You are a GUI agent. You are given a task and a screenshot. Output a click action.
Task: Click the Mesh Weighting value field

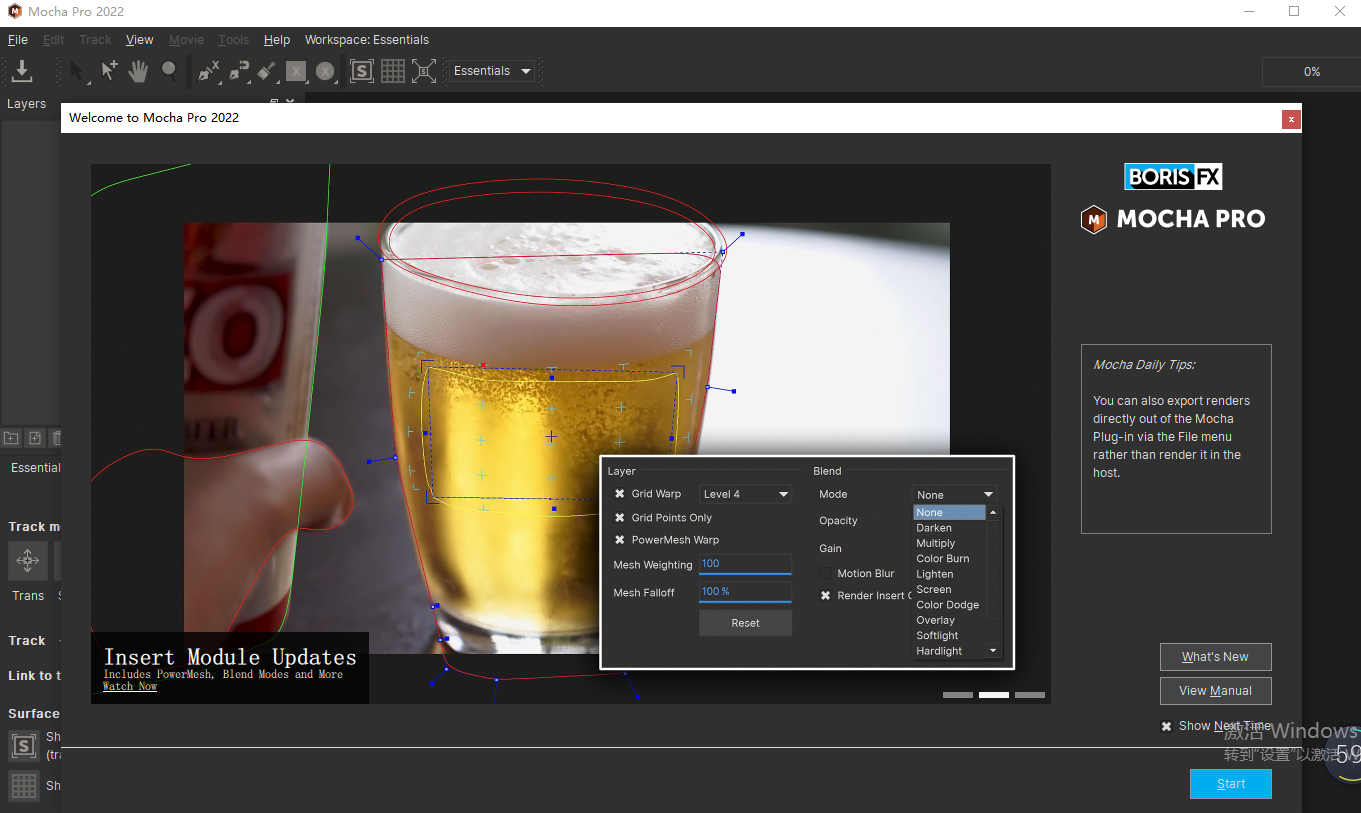(745, 564)
